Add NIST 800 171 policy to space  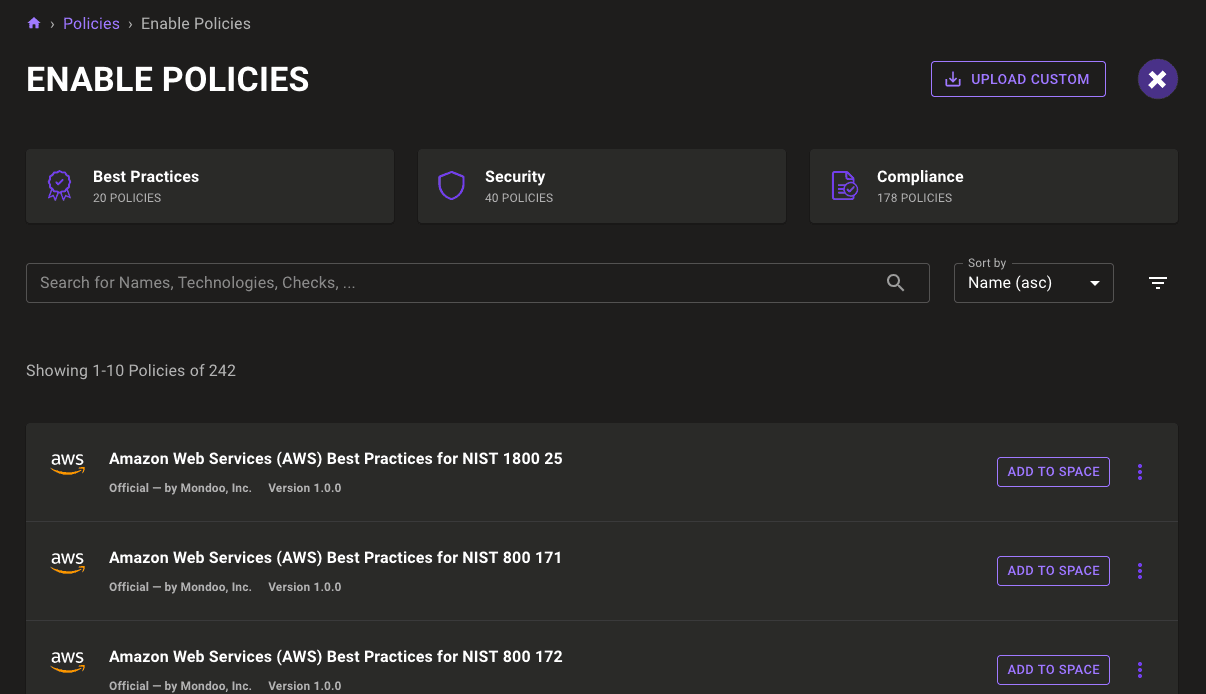[1053, 571]
